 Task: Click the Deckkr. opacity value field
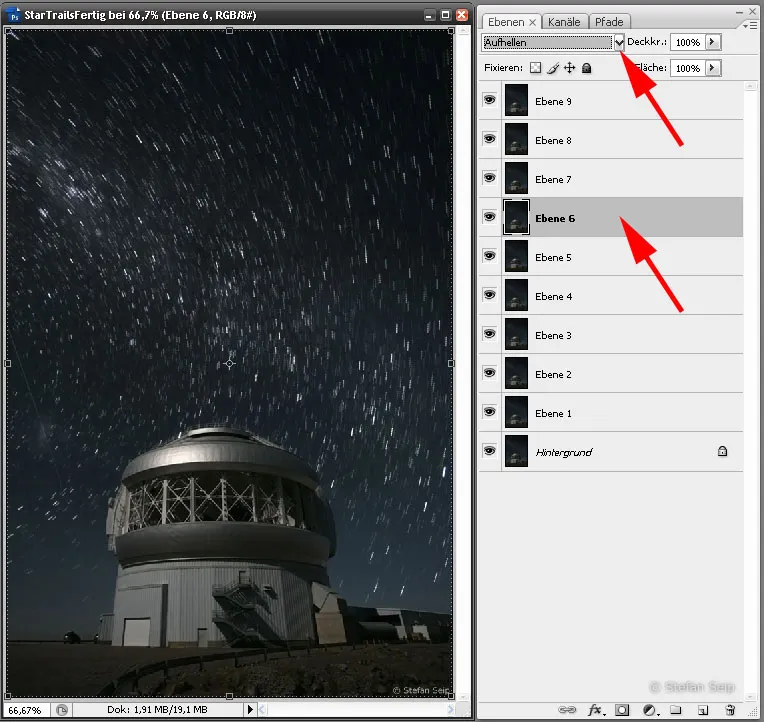688,42
